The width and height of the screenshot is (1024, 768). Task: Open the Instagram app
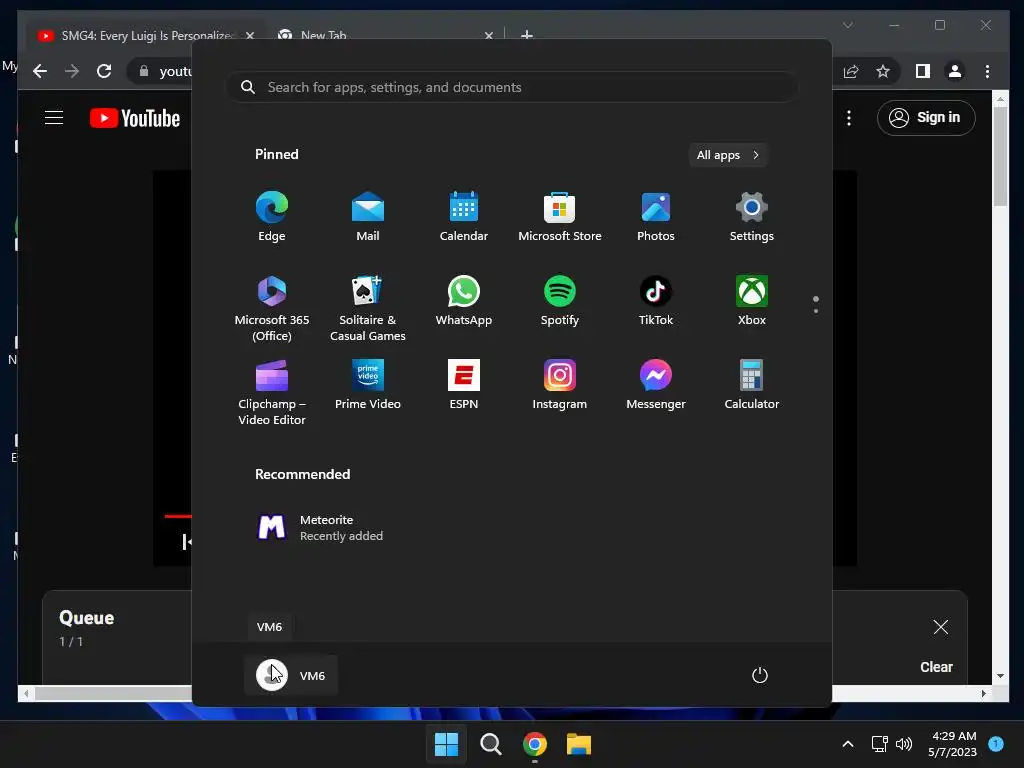coord(560,385)
